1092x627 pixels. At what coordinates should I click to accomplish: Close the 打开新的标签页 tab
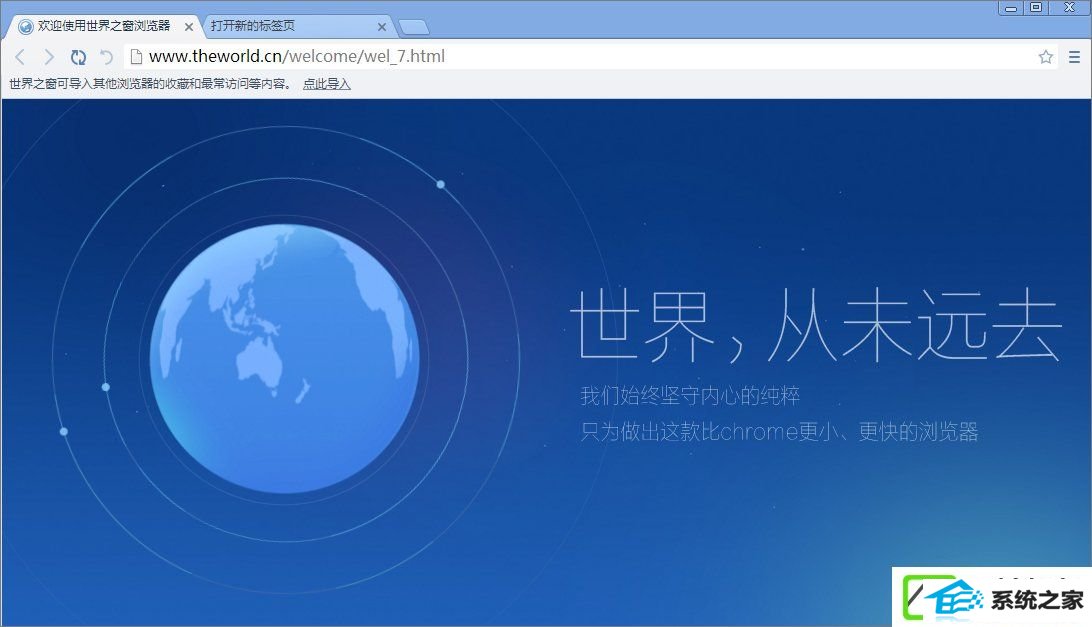382,27
